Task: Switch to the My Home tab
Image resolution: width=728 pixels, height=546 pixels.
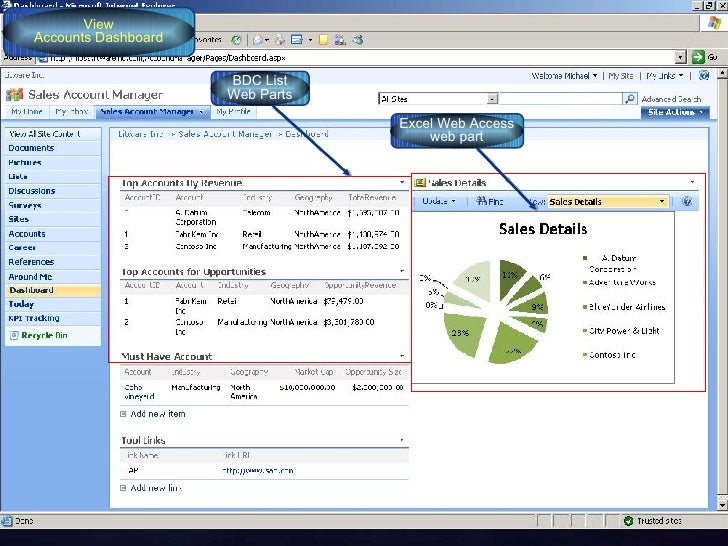Action: point(26,112)
